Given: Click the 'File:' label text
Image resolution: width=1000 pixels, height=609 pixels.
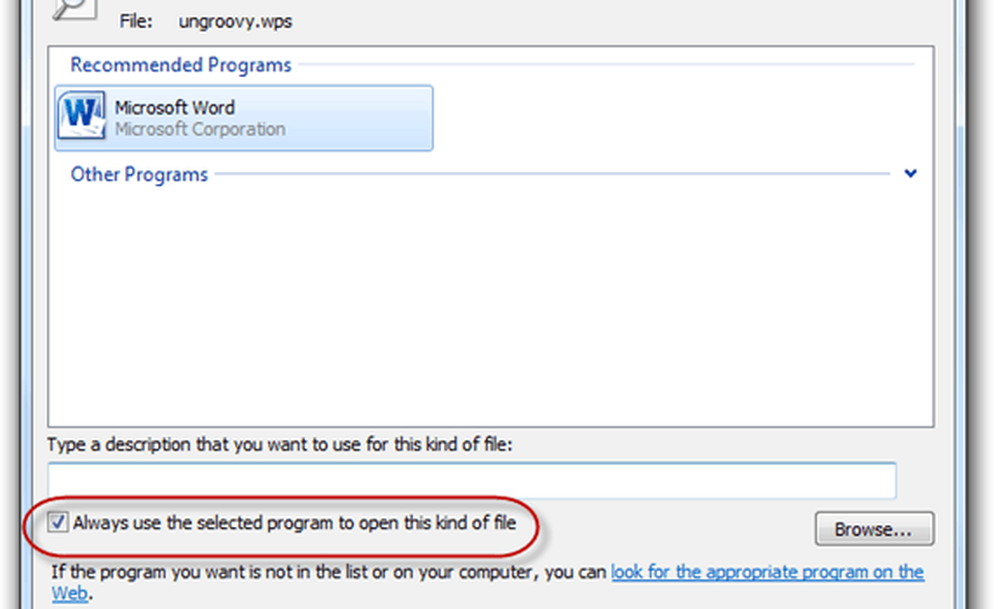Looking at the screenshot, I should pyautogui.click(x=135, y=21).
